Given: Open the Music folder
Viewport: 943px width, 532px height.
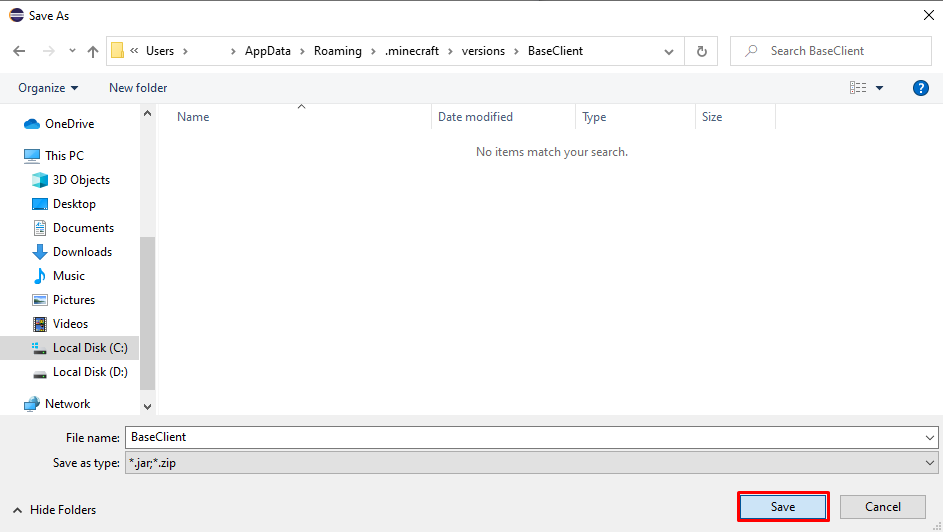Looking at the screenshot, I should pos(58,276).
